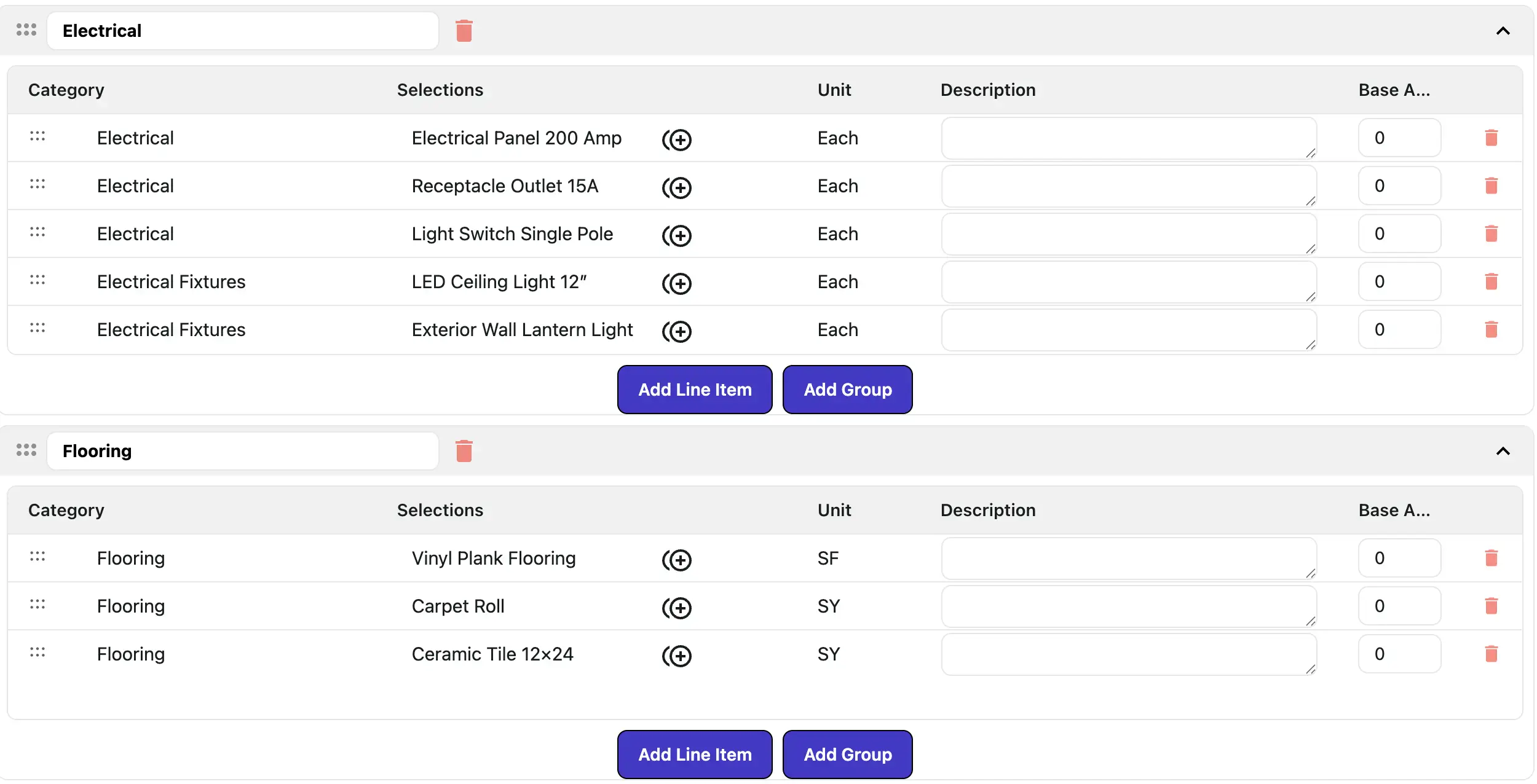Delete the Light Switch Single Pole row
Viewport: 1537px width, 784px height.
[x=1491, y=233]
